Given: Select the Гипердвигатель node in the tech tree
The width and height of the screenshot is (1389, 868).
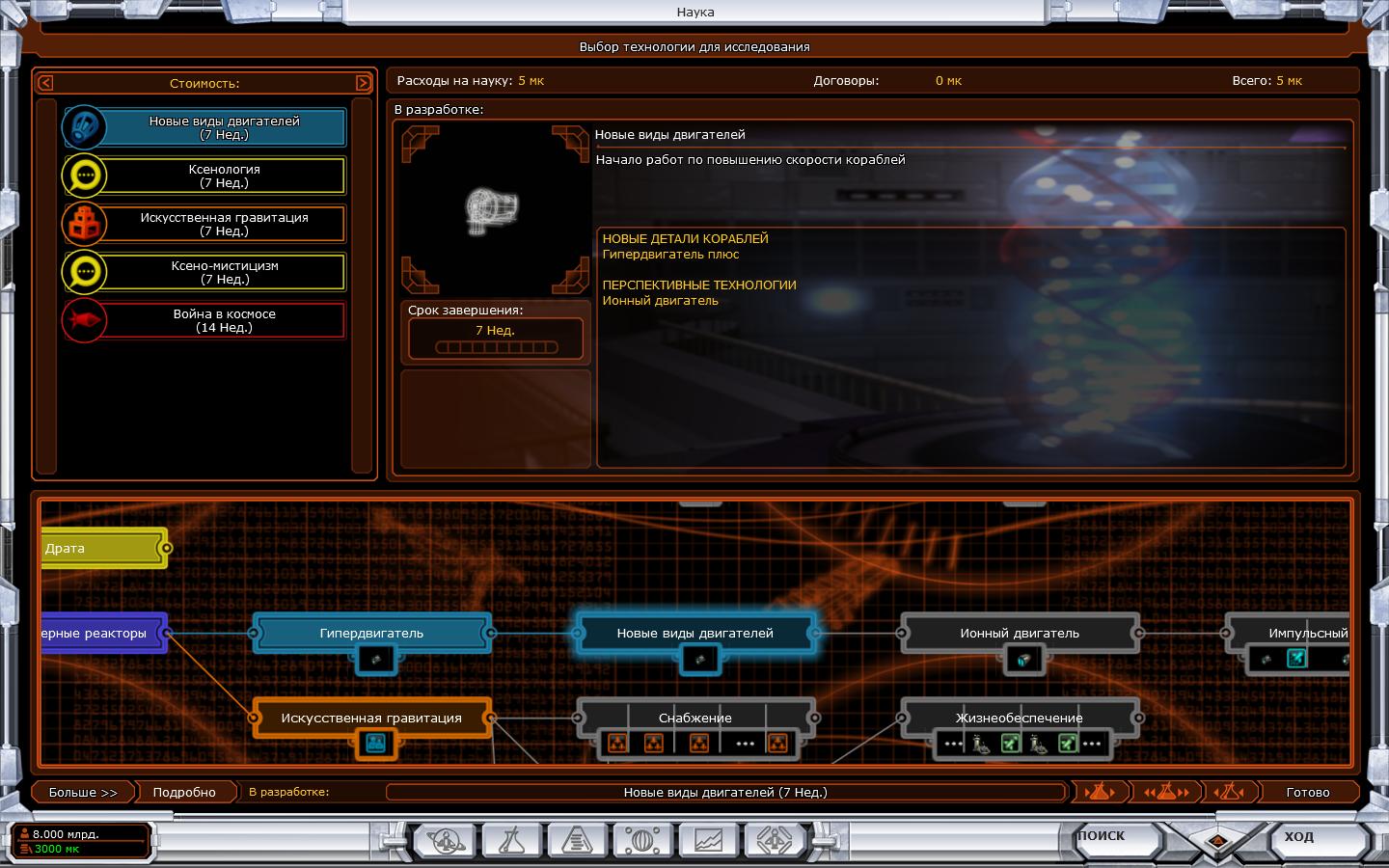Looking at the screenshot, I should (x=371, y=633).
